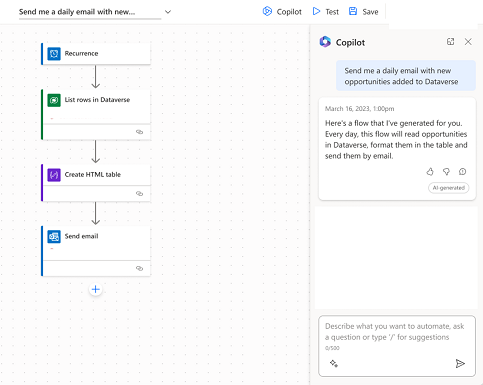This screenshot has width=483, height=385.
Task: Open the List rows in Dataverse step
Action: click(x=96, y=114)
